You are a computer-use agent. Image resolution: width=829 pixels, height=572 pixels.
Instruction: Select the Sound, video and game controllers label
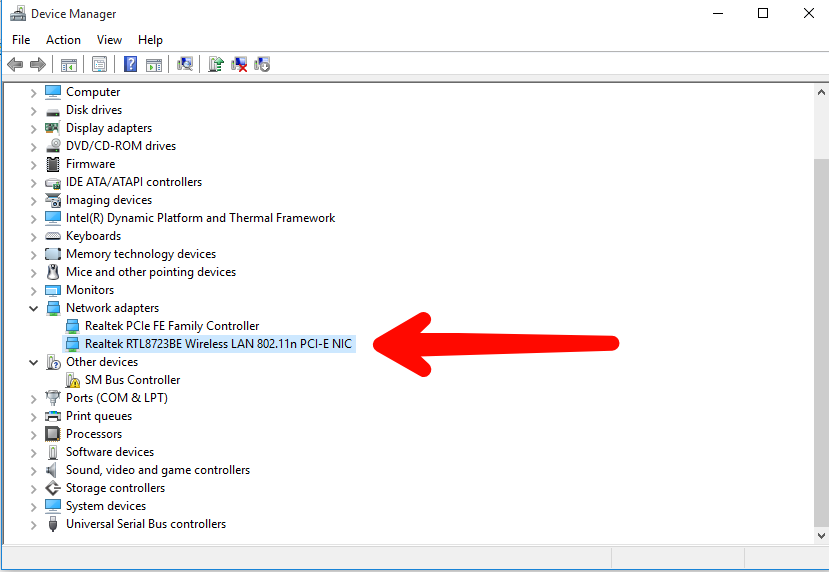click(x=158, y=470)
